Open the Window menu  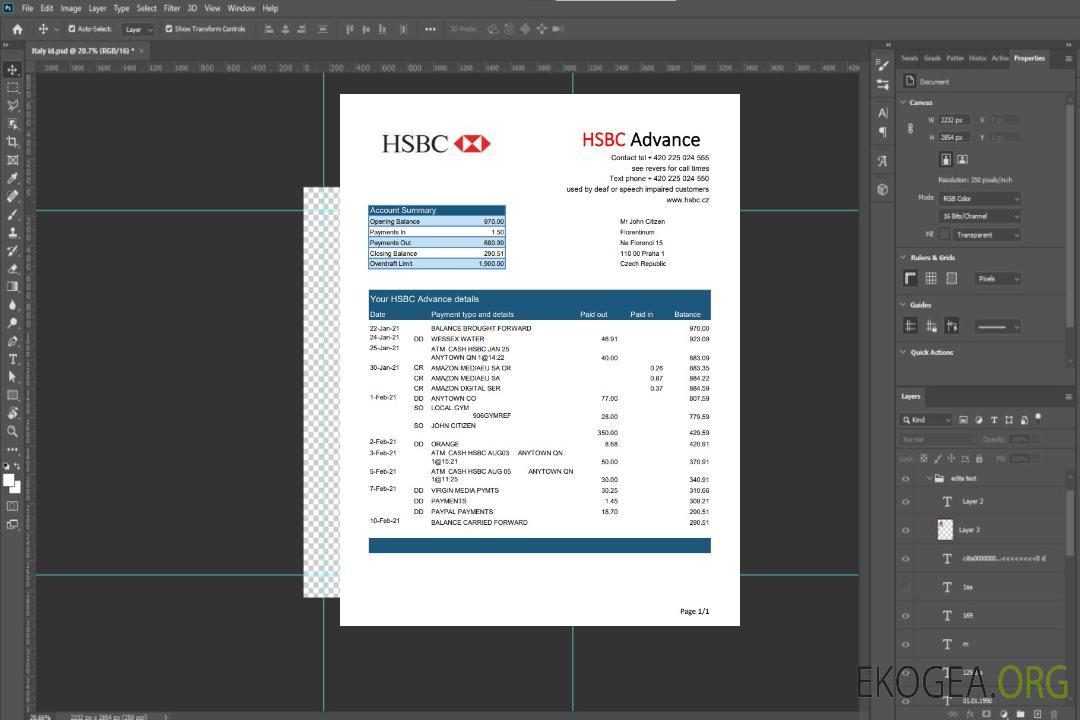(241, 8)
